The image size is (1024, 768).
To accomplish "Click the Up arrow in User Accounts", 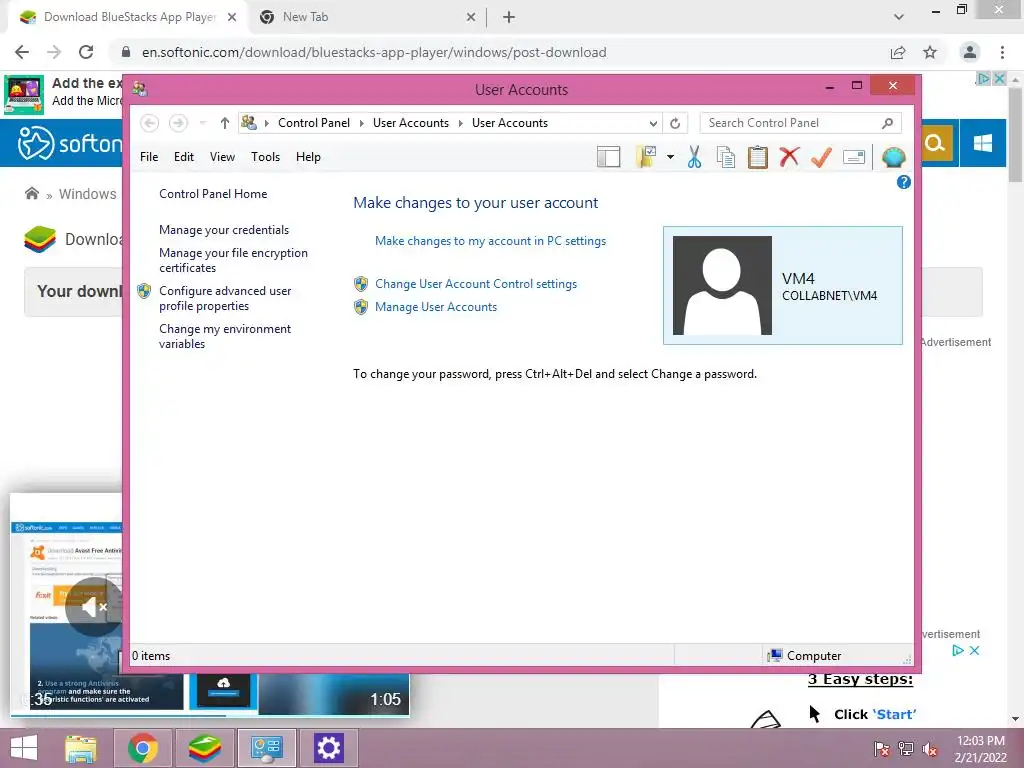I will (225, 123).
